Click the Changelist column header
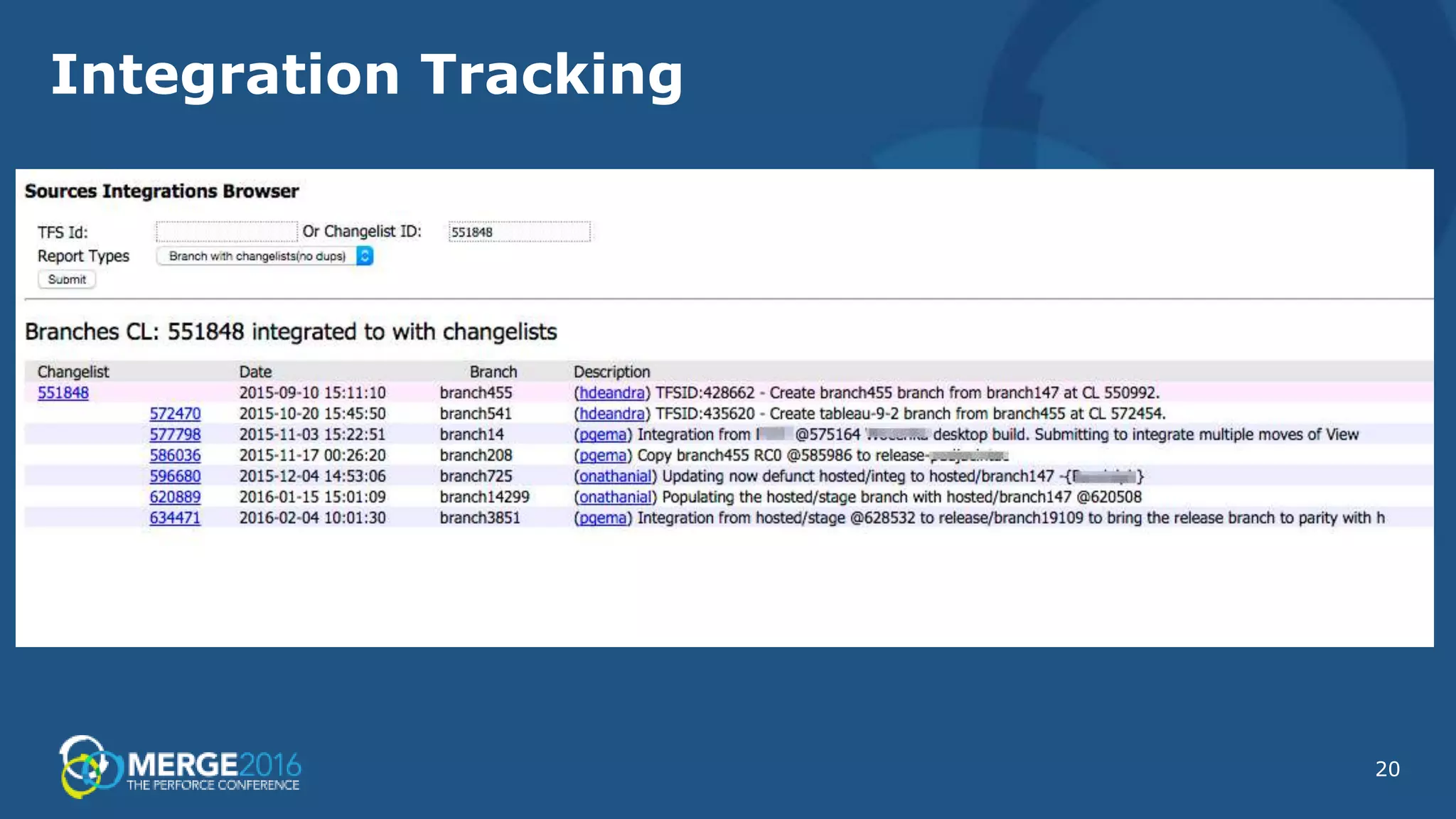 point(73,372)
